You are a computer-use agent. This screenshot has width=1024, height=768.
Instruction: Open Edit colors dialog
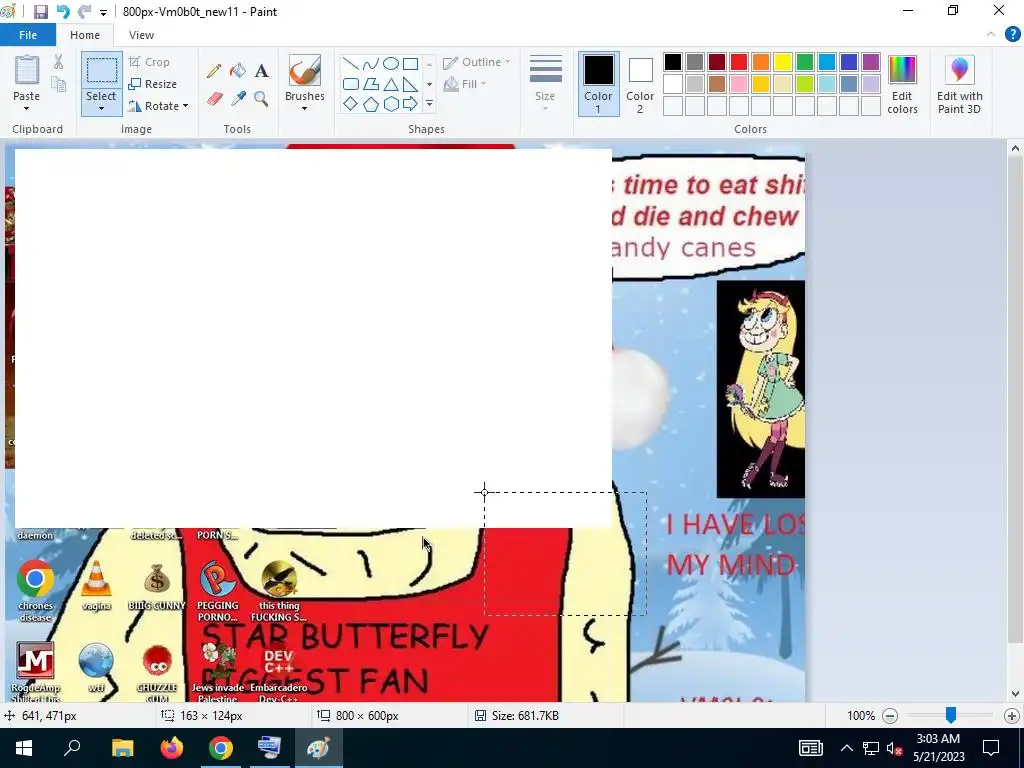(902, 85)
